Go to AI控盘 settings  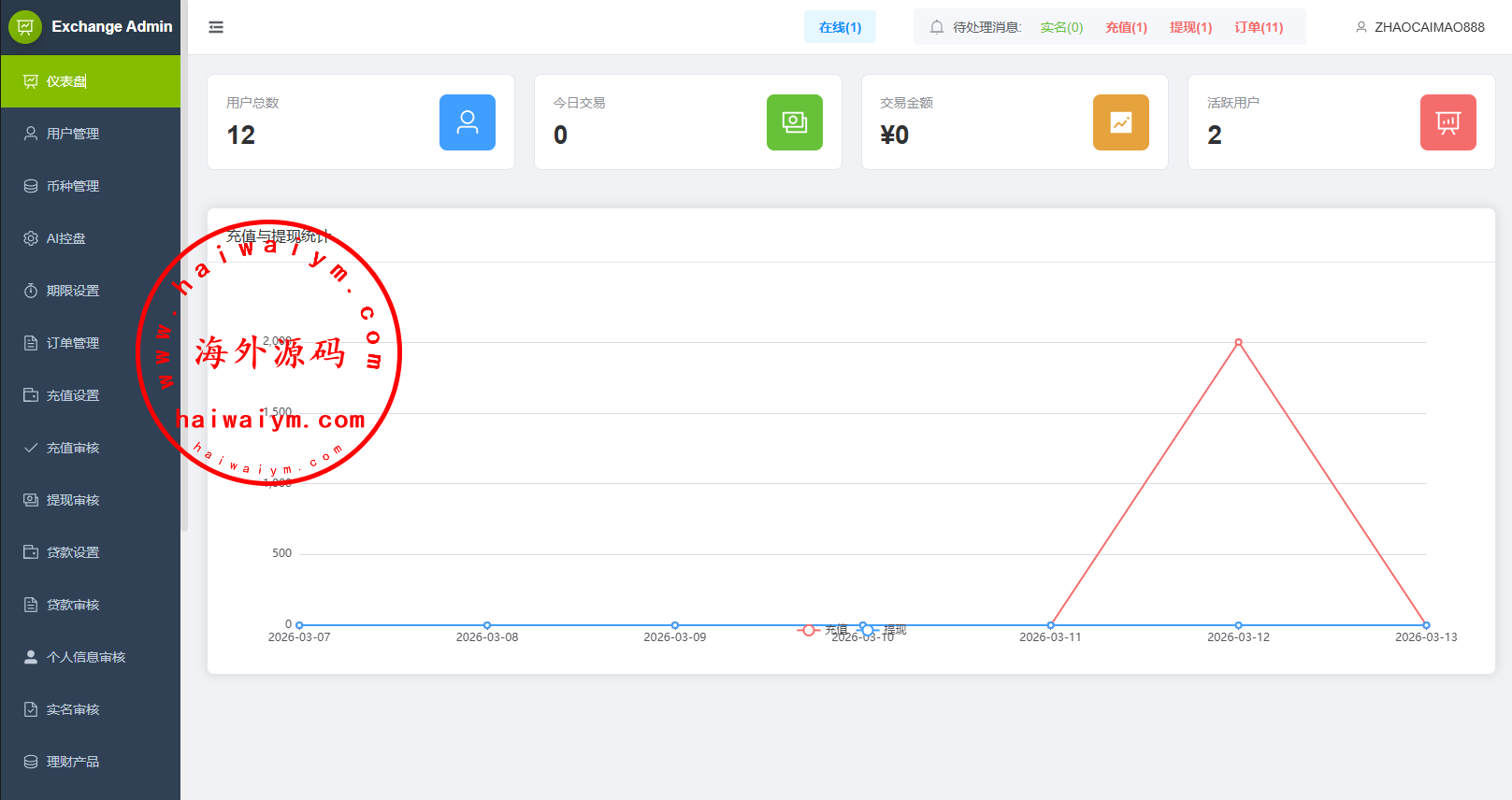point(65,238)
